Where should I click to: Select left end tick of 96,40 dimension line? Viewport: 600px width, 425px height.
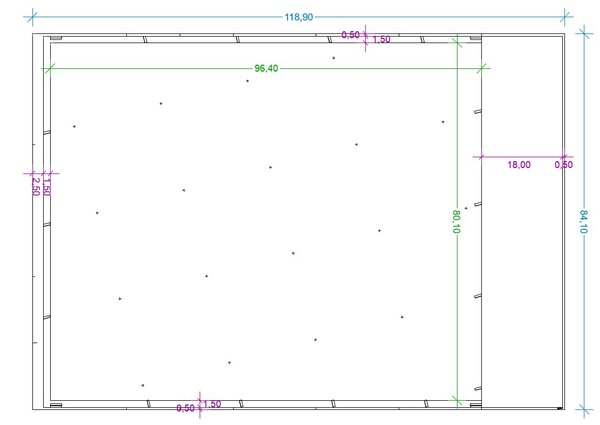[x=44, y=68]
